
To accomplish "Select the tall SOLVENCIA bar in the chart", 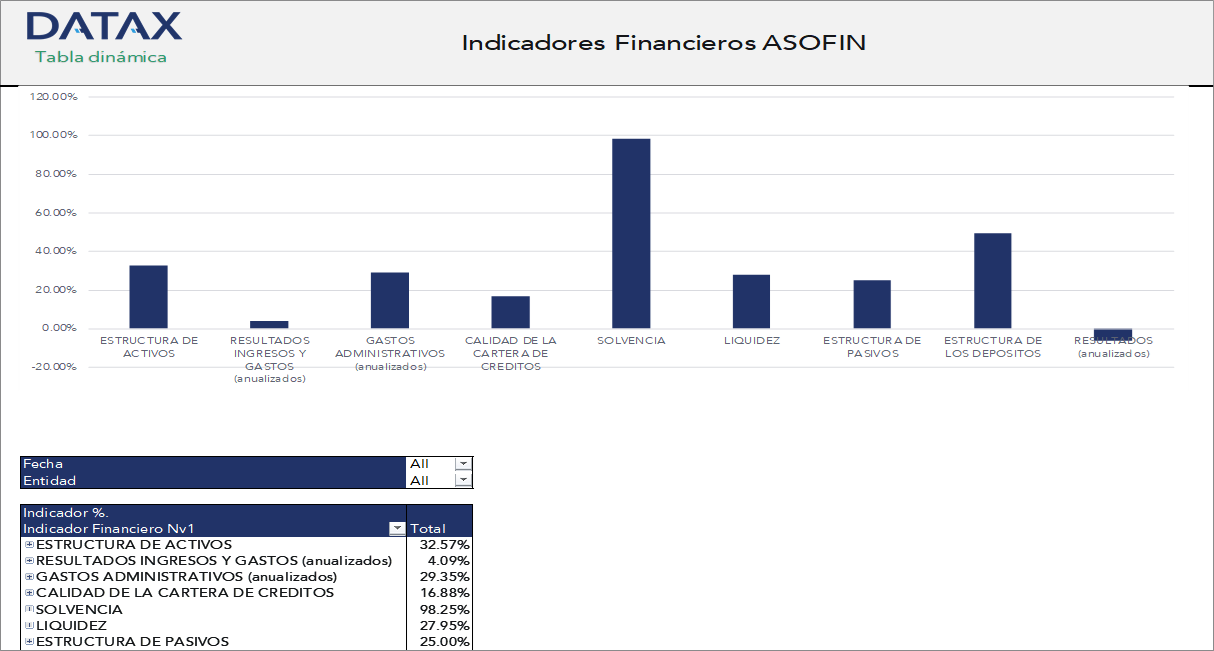I will pos(632,230).
